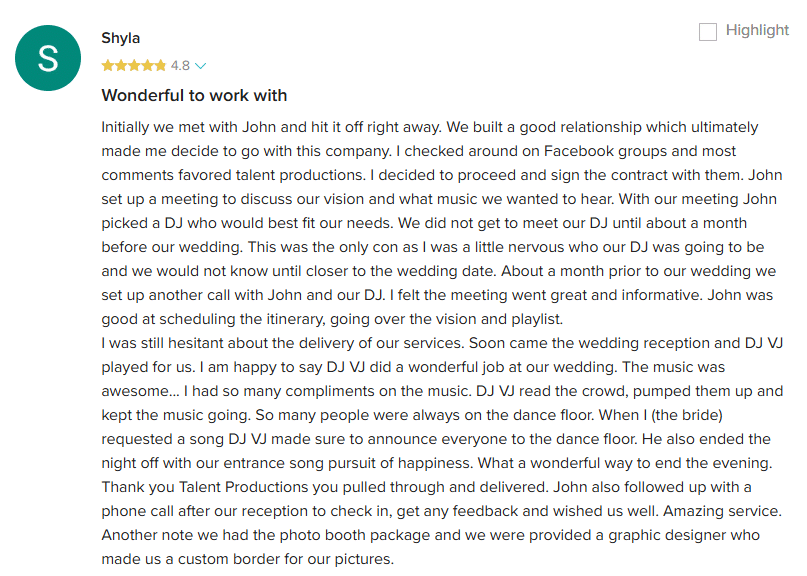This screenshot has height=576, width=807.
Task: Click the reviewer name Shyla
Action: [120, 38]
